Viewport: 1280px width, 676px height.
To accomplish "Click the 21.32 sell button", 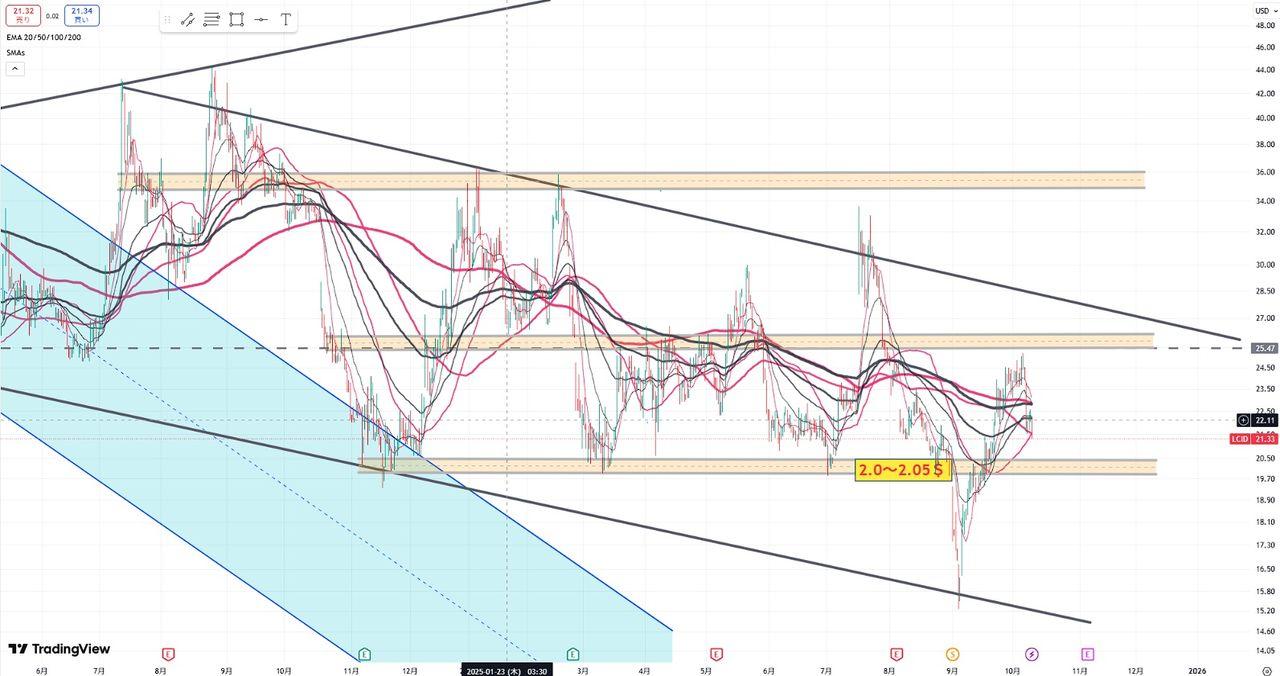I will click(x=24, y=14).
